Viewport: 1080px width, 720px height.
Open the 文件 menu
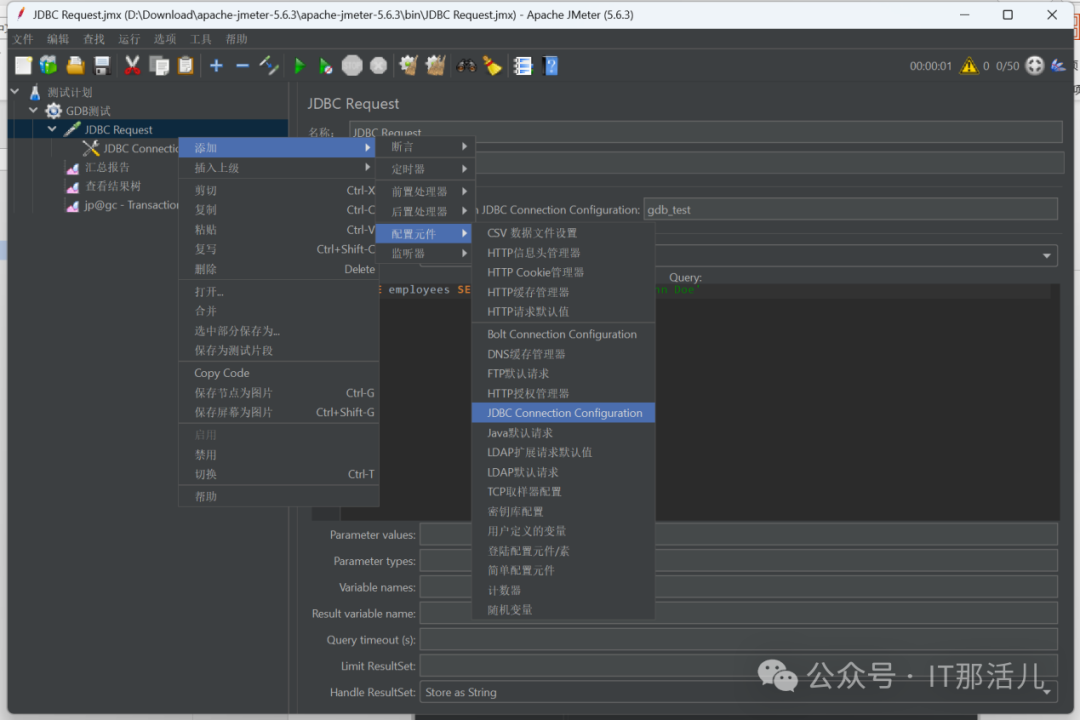pos(23,39)
